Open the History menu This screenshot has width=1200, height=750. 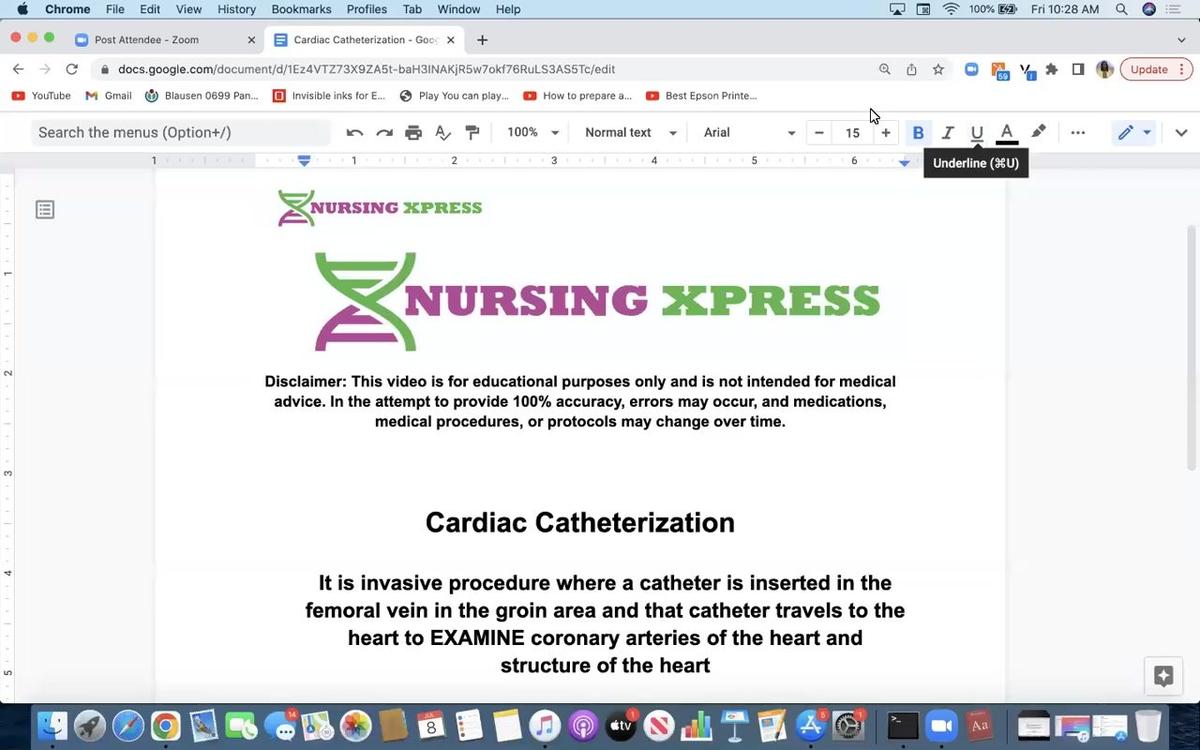point(237,9)
